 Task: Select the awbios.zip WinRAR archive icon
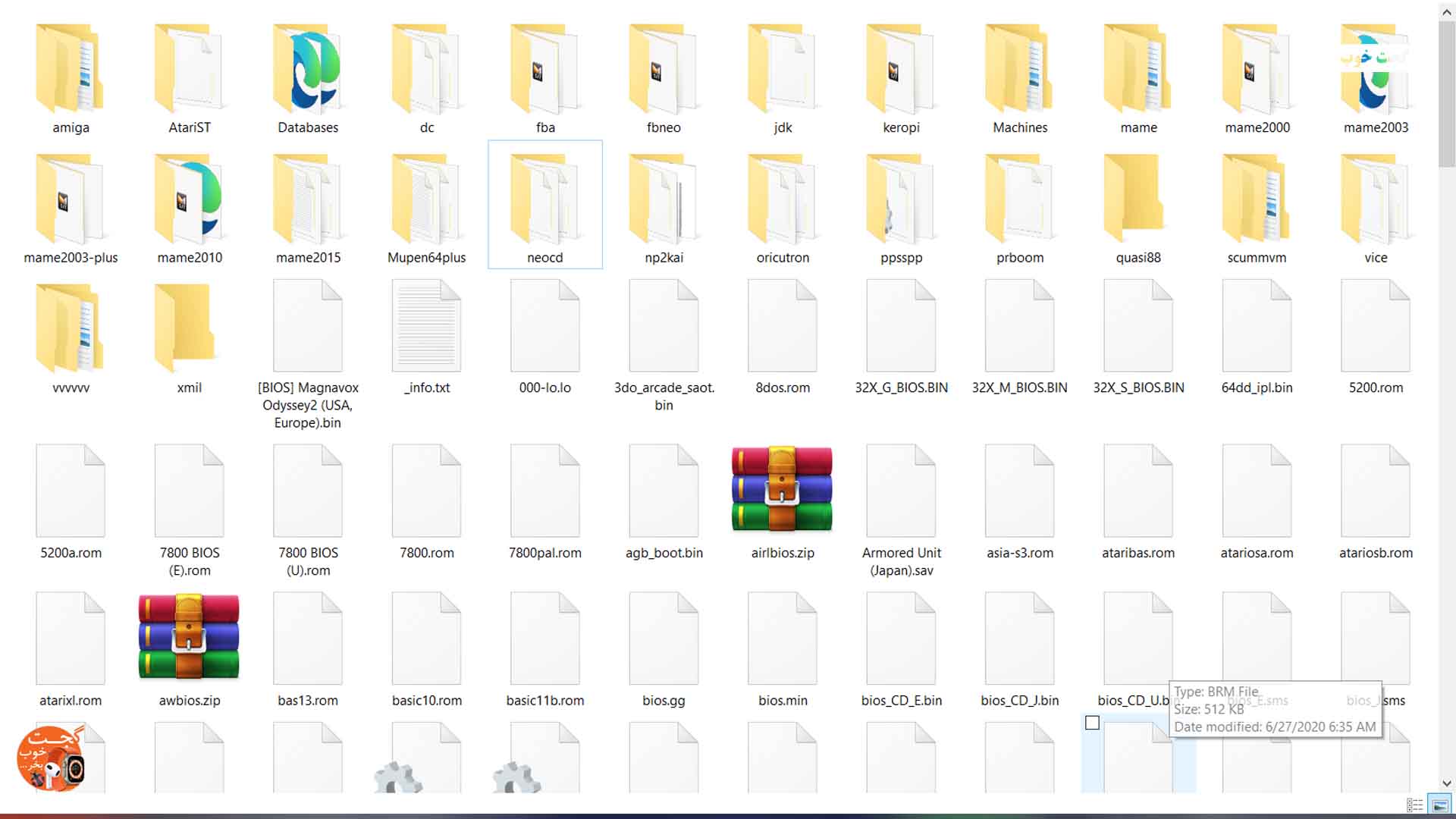189,637
